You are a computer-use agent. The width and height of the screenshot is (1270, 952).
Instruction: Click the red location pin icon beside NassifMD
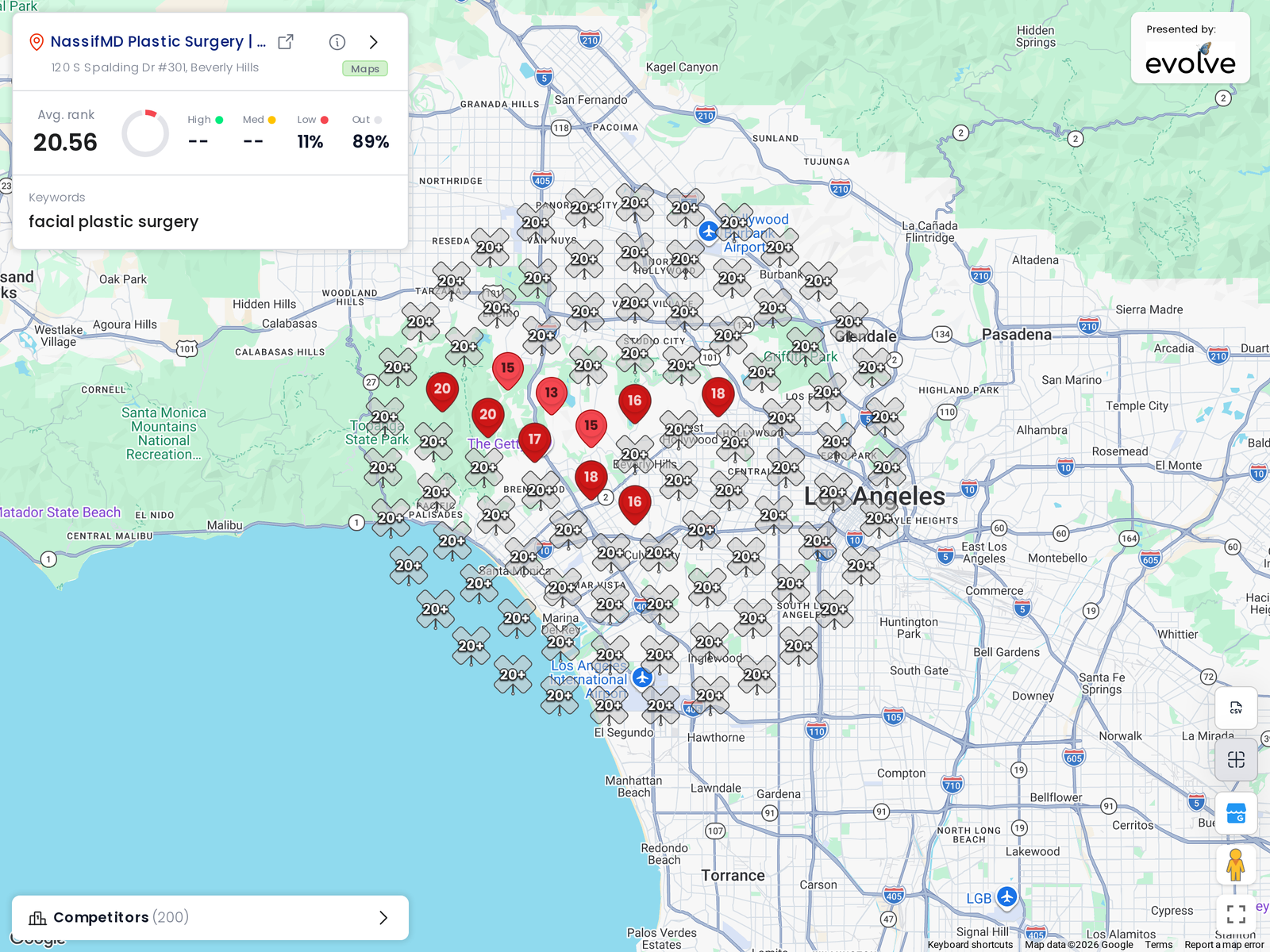[36, 42]
